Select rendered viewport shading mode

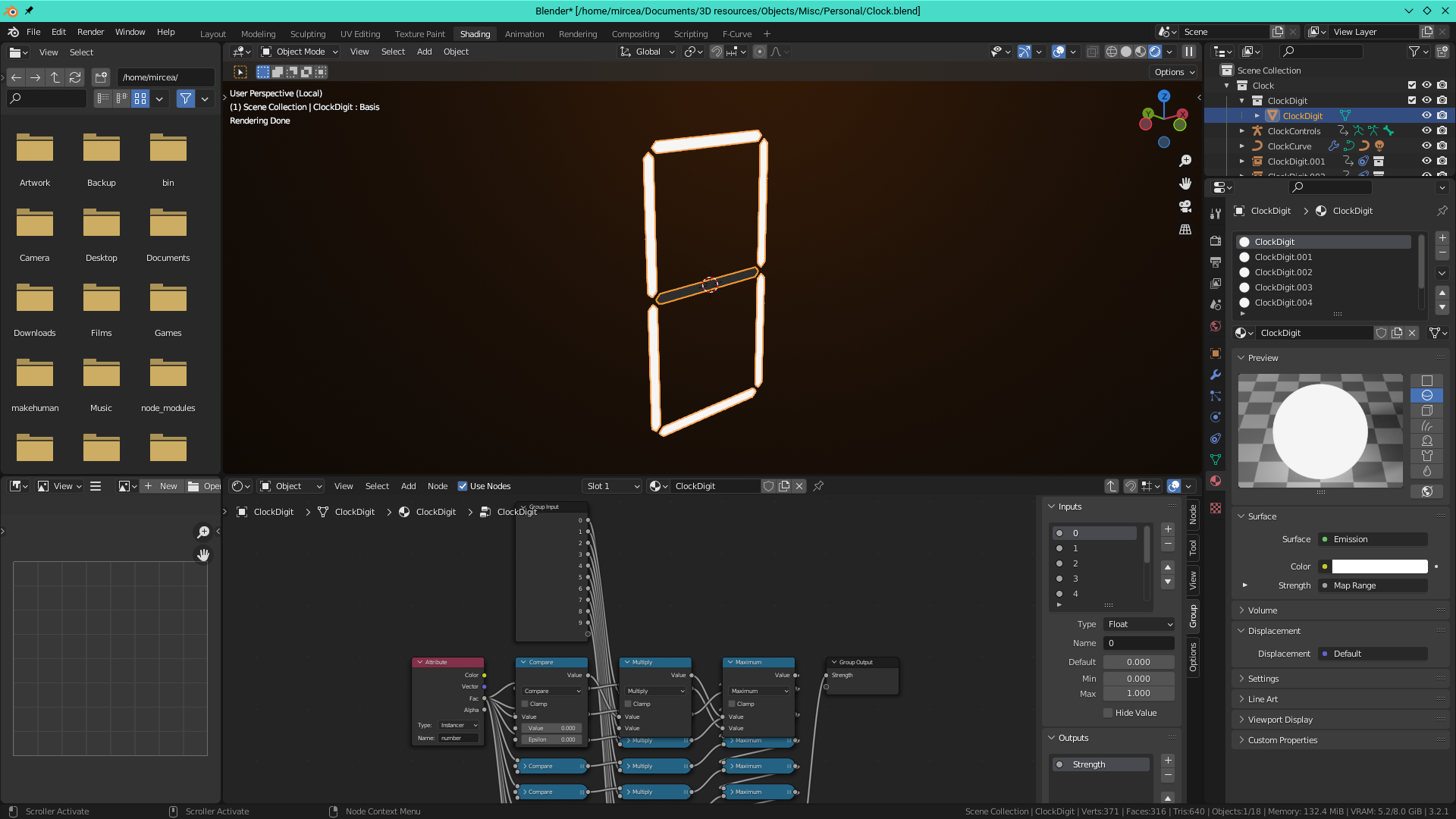tap(1155, 52)
